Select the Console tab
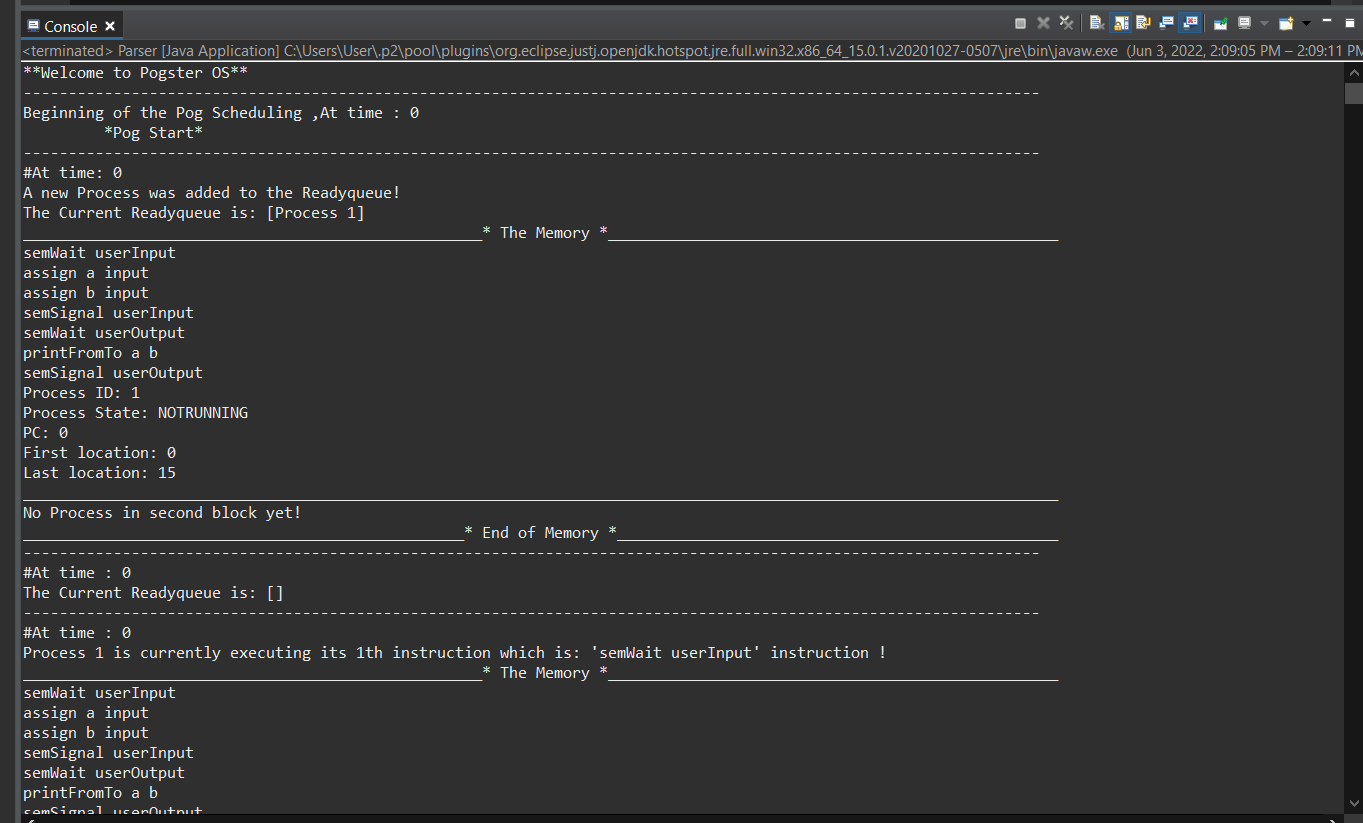Viewport: 1363px width, 823px height. pyautogui.click(x=70, y=26)
